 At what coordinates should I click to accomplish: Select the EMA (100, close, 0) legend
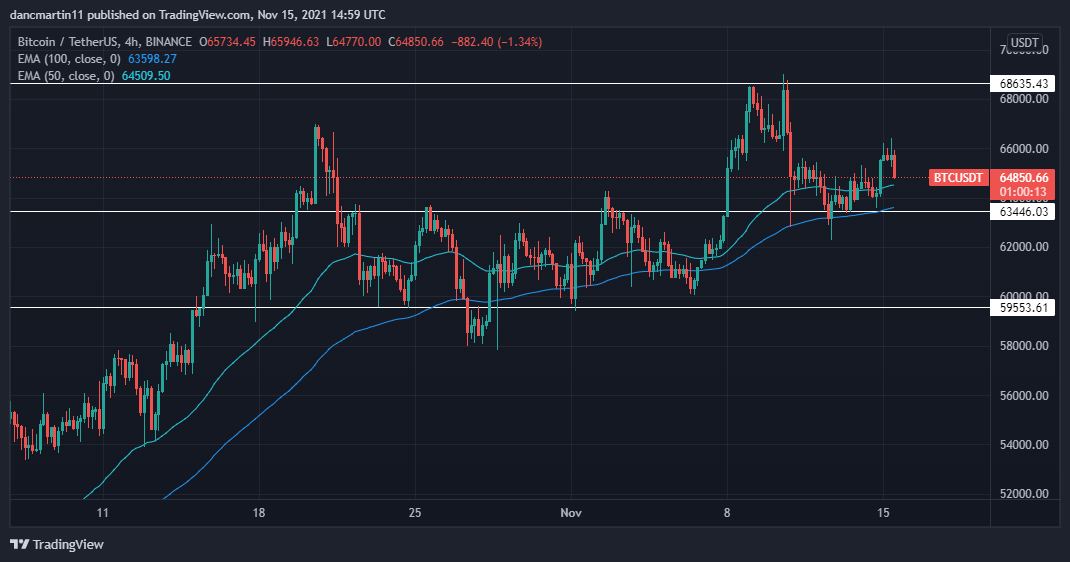tap(69, 59)
